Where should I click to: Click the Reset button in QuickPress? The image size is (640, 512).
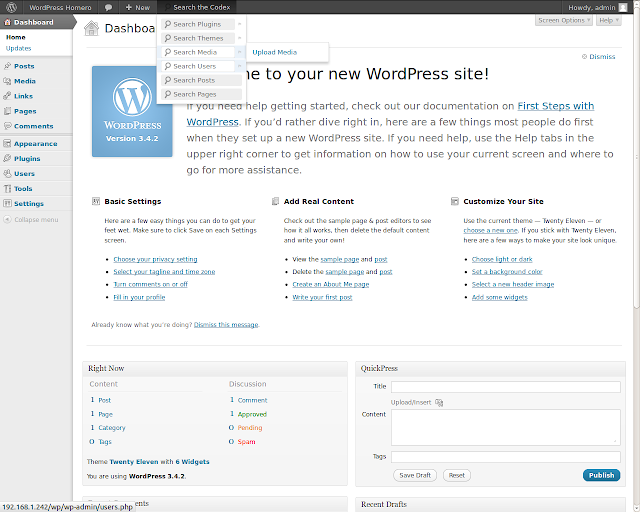click(x=456, y=475)
